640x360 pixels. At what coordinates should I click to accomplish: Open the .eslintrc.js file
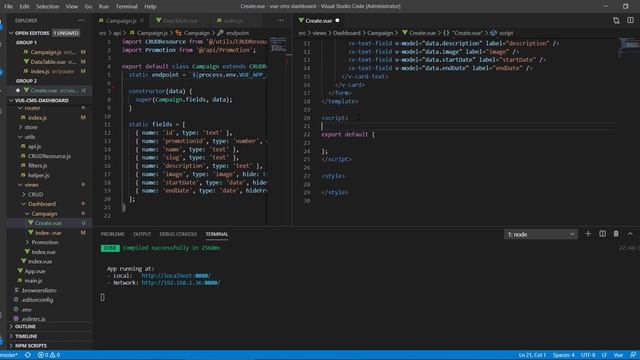coord(33,319)
